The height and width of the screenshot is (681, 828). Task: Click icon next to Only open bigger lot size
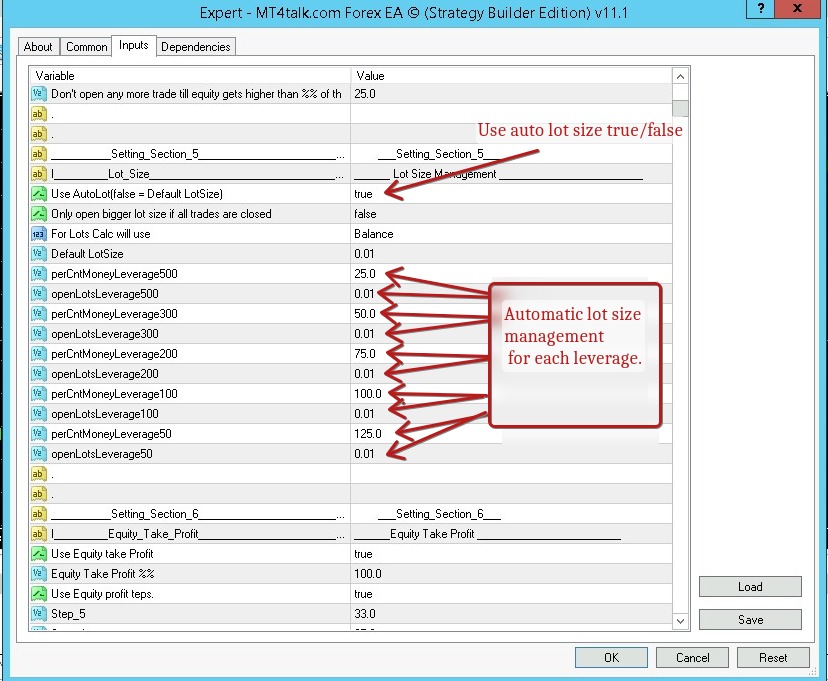(39, 214)
